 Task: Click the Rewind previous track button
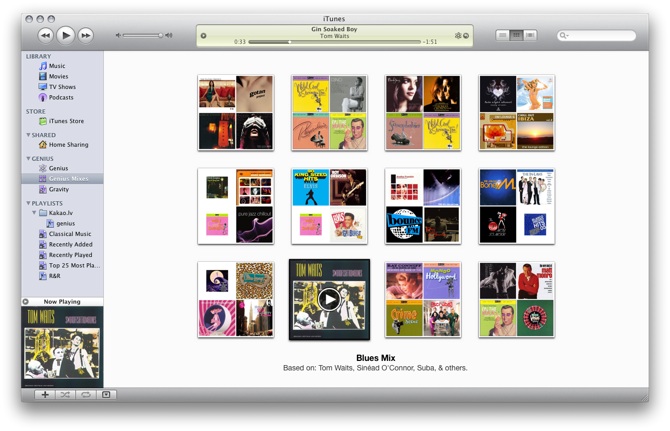click(45, 35)
